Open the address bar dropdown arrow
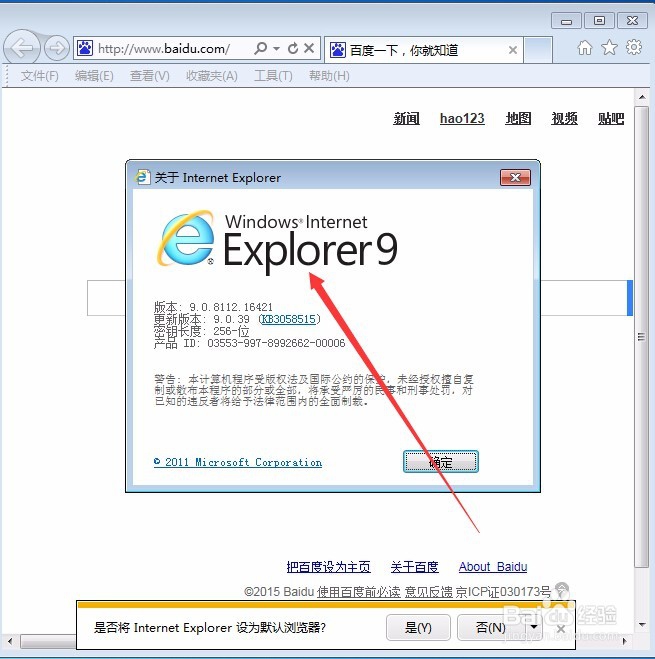 coord(276,49)
